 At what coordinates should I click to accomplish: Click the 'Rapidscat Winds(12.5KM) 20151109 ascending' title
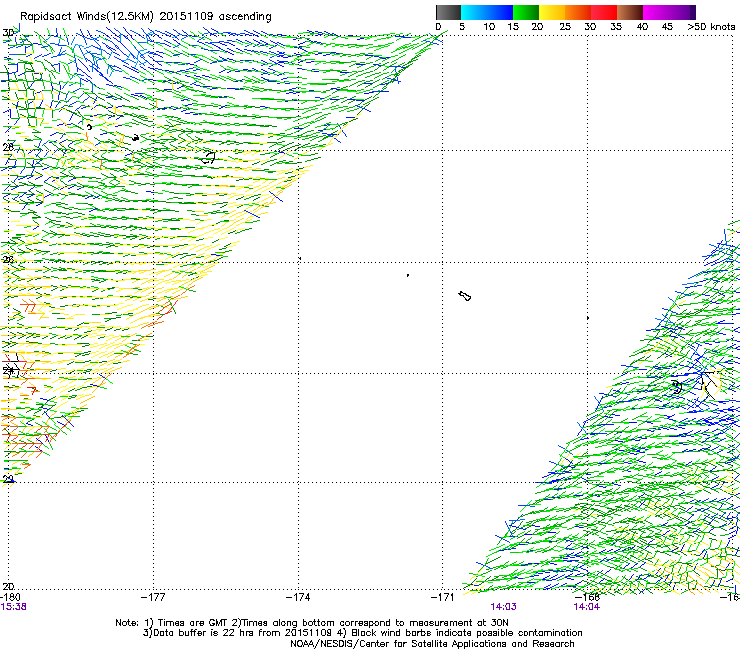click(x=146, y=17)
